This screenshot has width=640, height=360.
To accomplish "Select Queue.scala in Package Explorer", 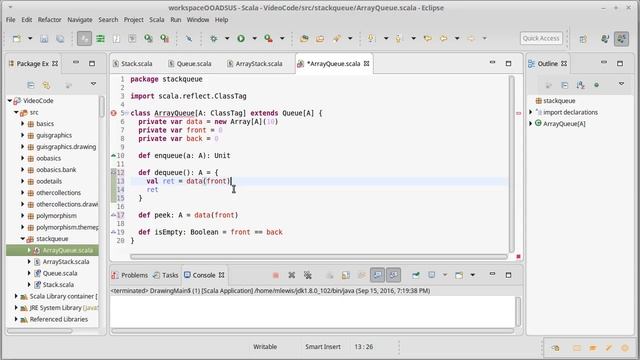I will [60, 273].
